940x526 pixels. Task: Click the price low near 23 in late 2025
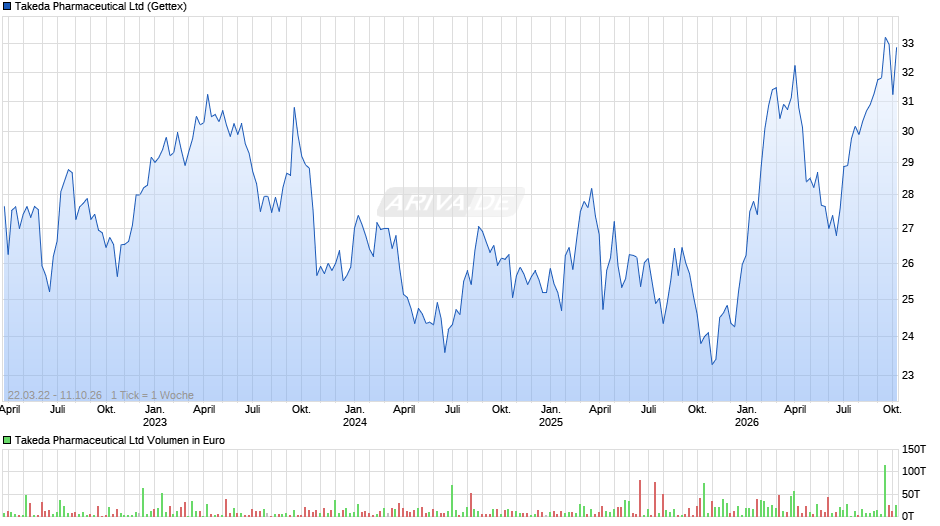pyautogui.click(x=712, y=364)
